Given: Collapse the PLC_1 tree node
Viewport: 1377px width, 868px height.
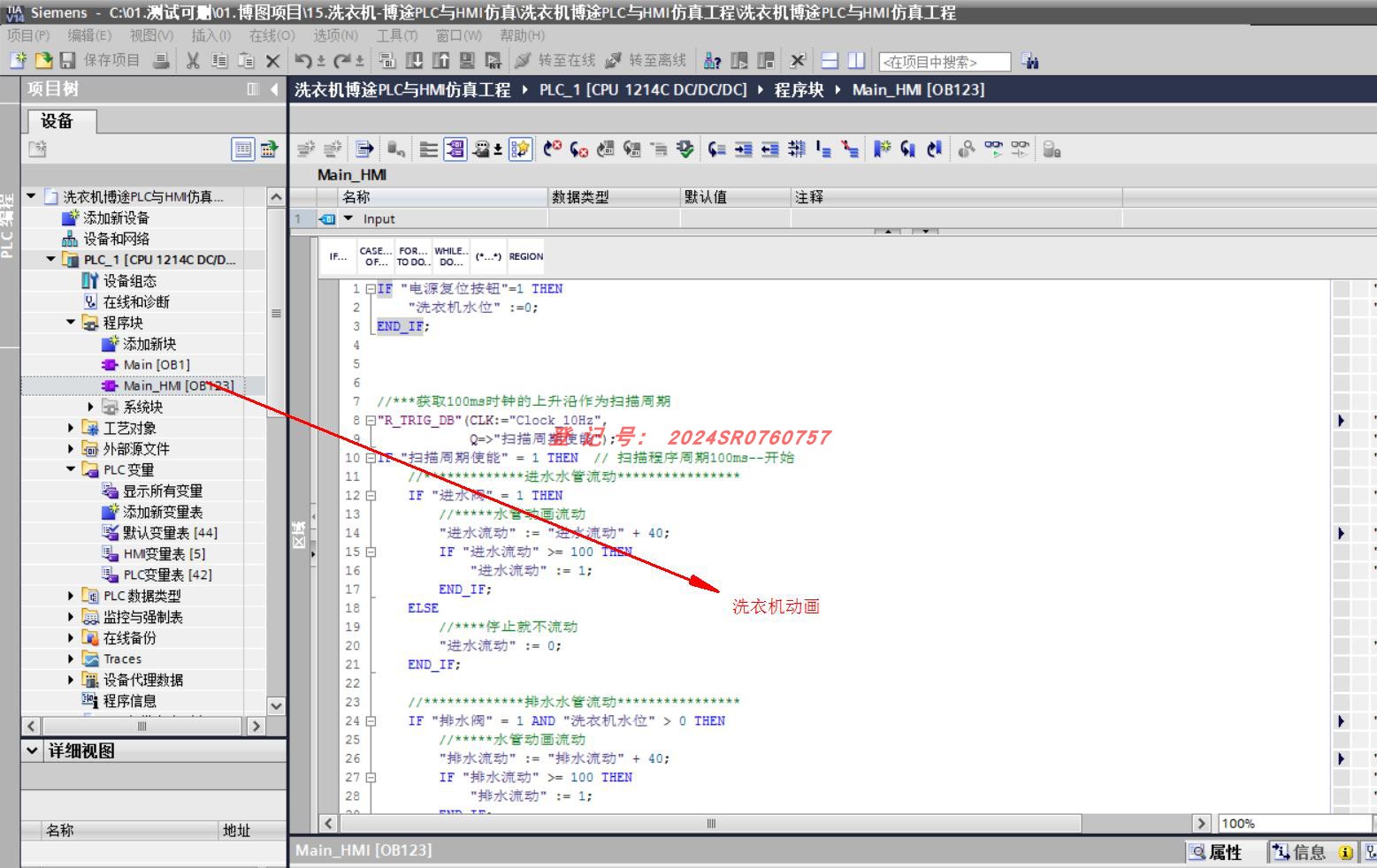Looking at the screenshot, I should coord(50,260).
